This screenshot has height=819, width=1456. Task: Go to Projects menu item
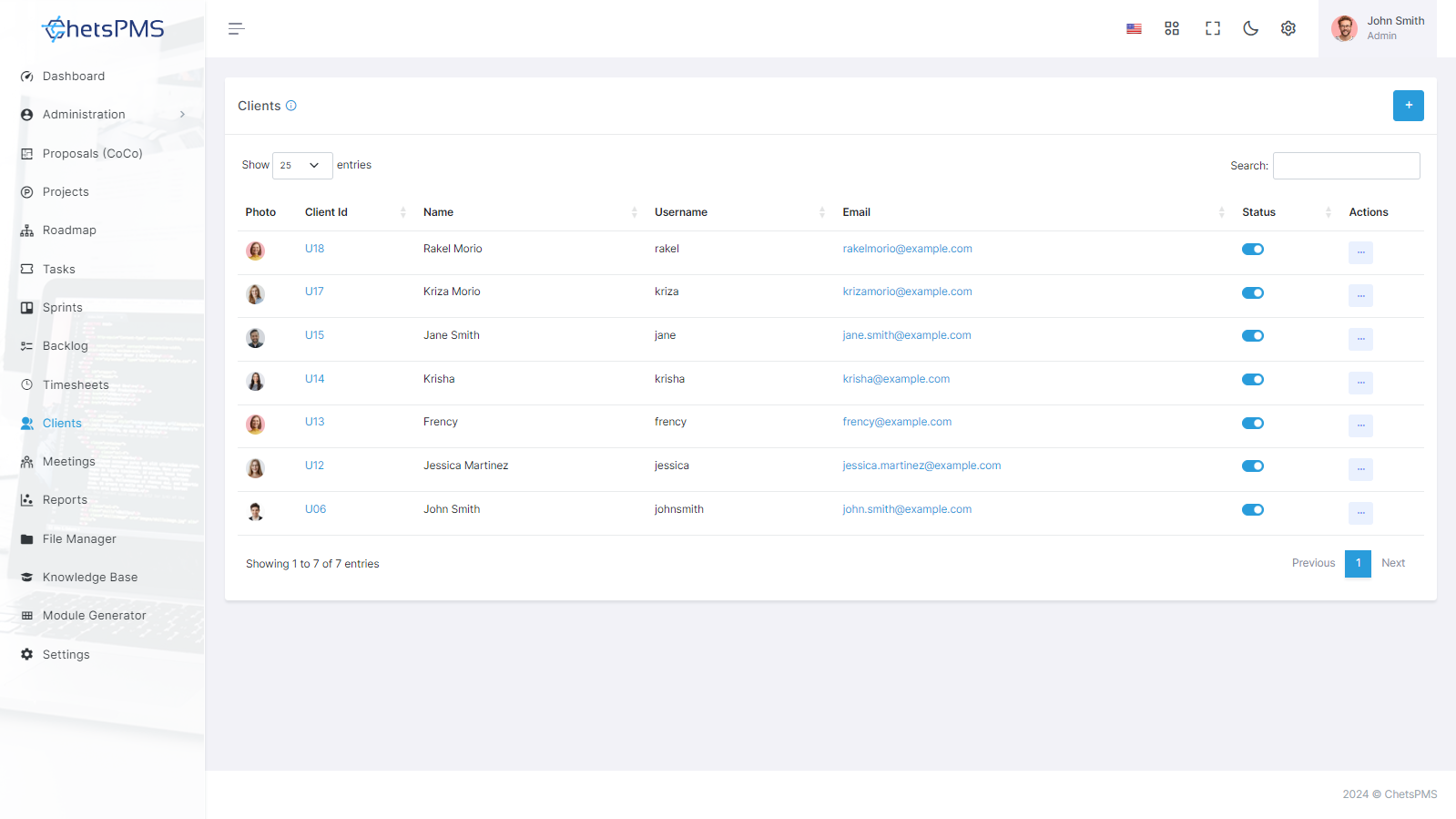tap(66, 192)
